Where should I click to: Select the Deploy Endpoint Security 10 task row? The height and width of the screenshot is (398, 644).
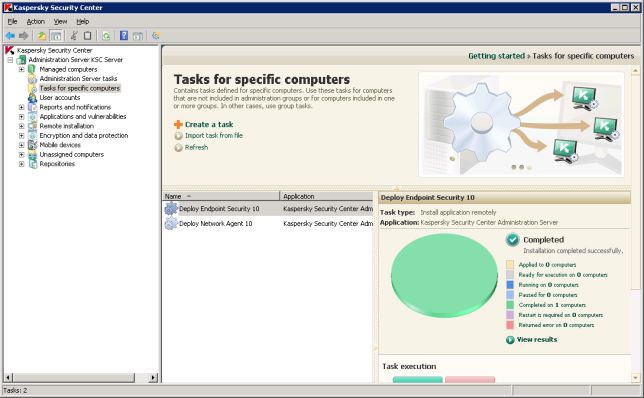point(268,209)
